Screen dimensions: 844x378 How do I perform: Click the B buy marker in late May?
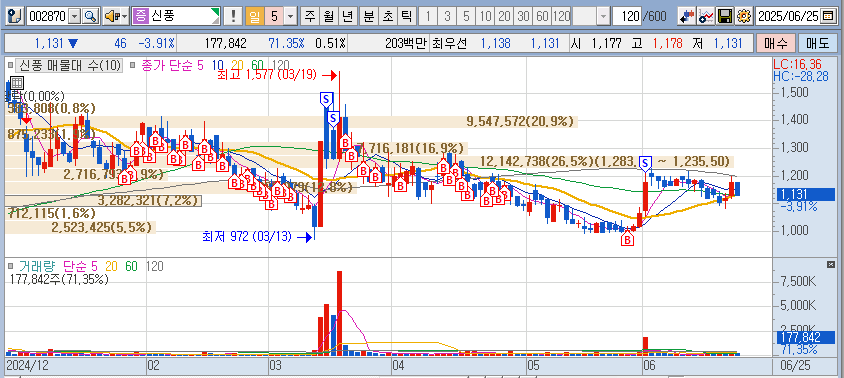pos(628,240)
